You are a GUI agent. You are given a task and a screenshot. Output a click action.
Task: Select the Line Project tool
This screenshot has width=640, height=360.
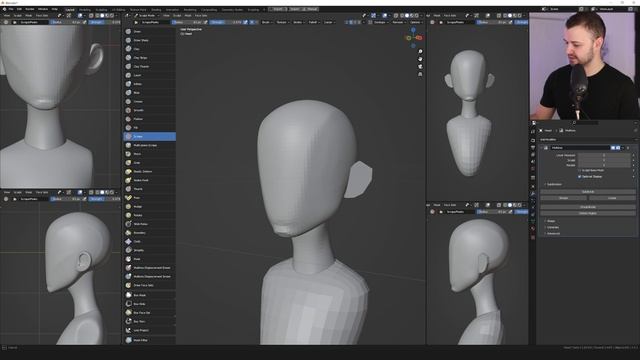(x=149, y=330)
